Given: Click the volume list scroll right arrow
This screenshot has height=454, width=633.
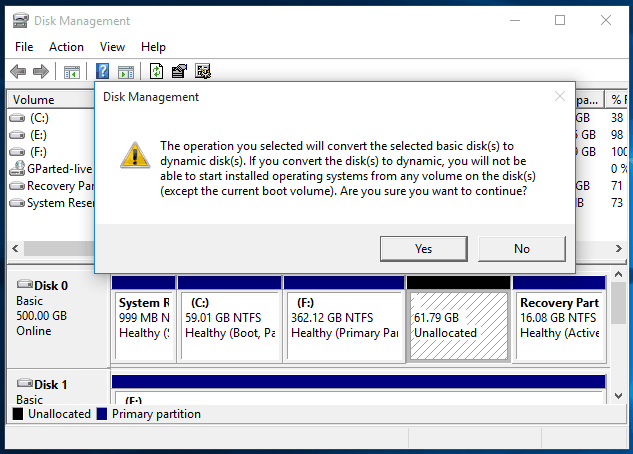Looking at the screenshot, I should [x=618, y=249].
